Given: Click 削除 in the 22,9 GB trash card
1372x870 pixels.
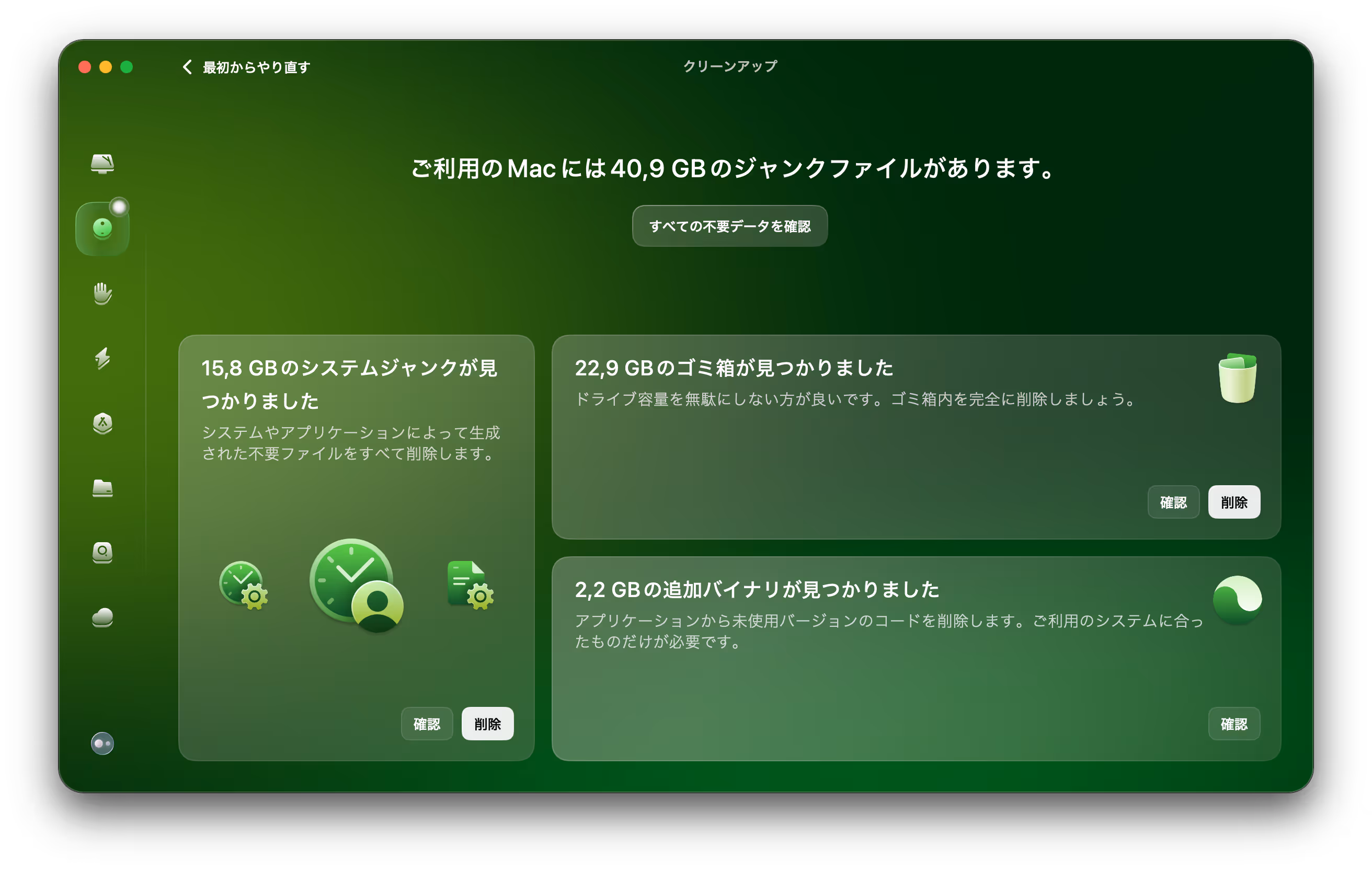Looking at the screenshot, I should [x=1233, y=502].
